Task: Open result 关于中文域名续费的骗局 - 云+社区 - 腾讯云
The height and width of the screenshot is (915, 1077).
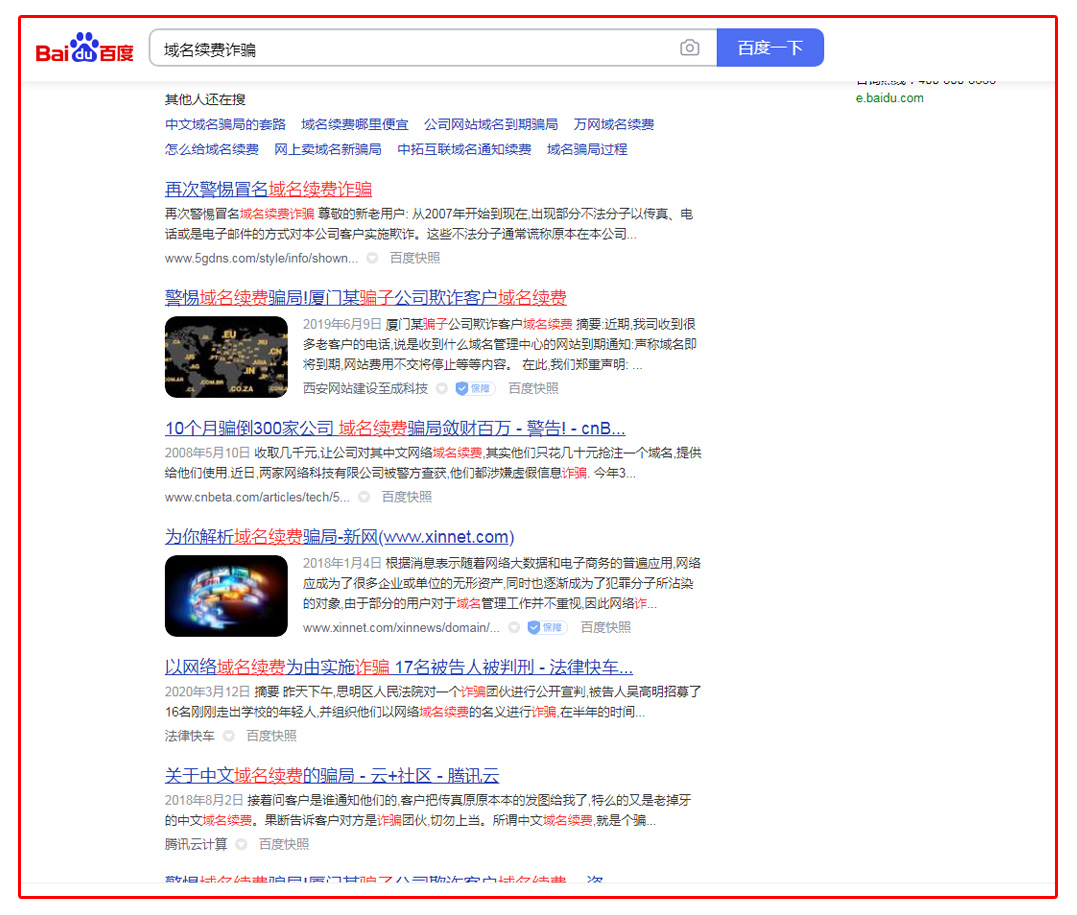Action: pos(332,776)
